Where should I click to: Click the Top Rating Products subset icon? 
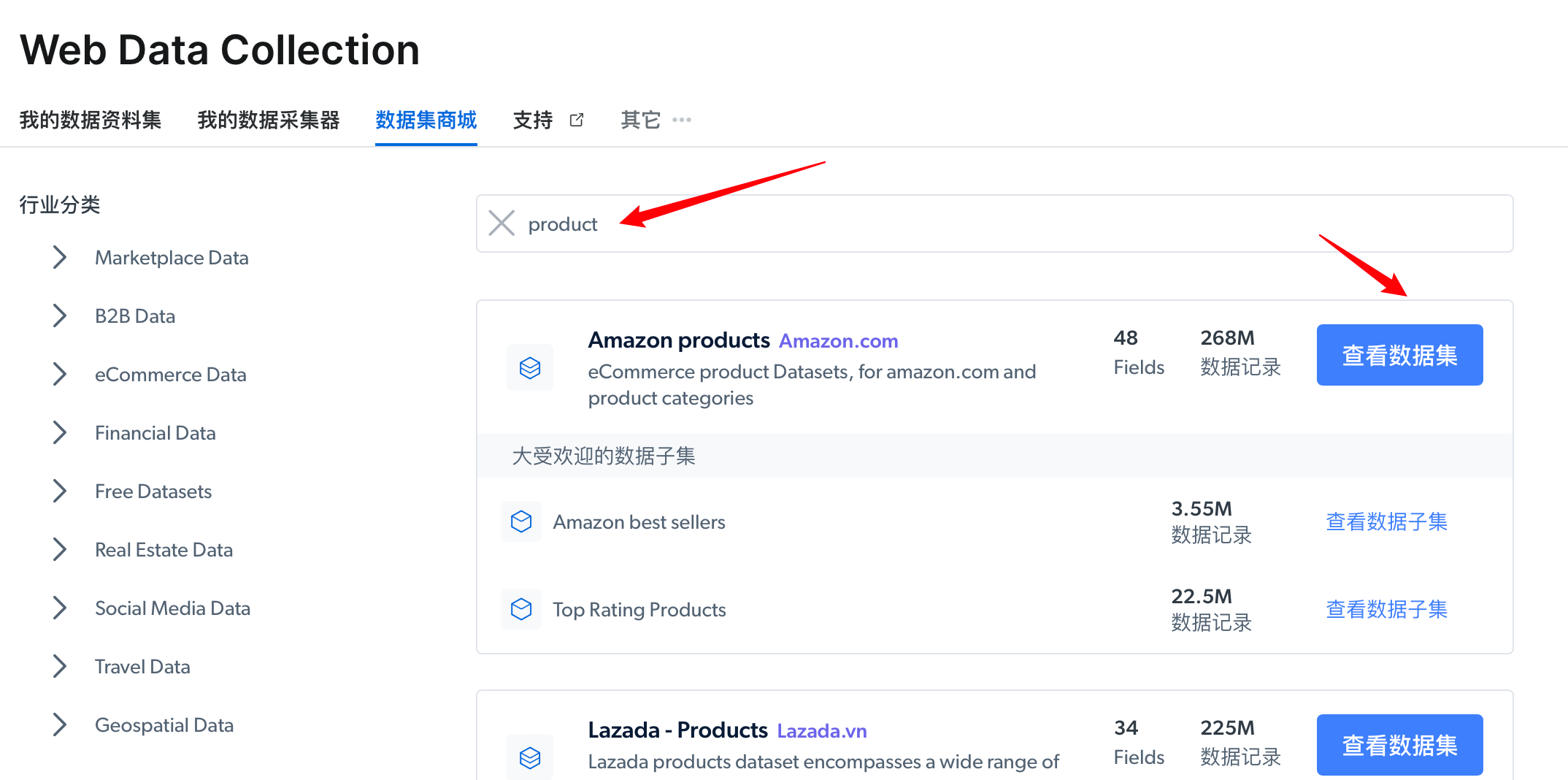point(521,609)
